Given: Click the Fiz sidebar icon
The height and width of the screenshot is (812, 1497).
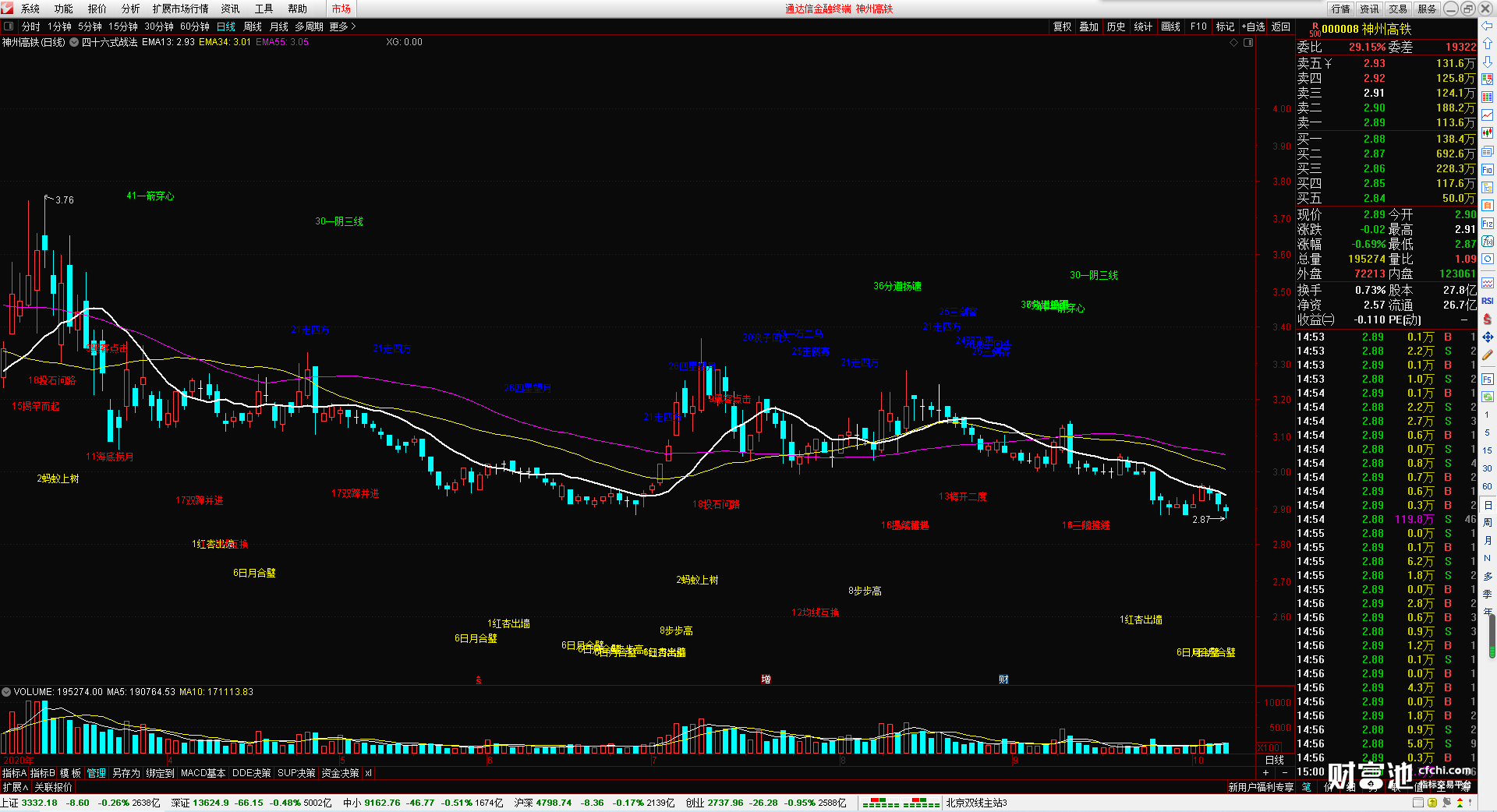Looking at the screenshot, I should click(1487, 223).
